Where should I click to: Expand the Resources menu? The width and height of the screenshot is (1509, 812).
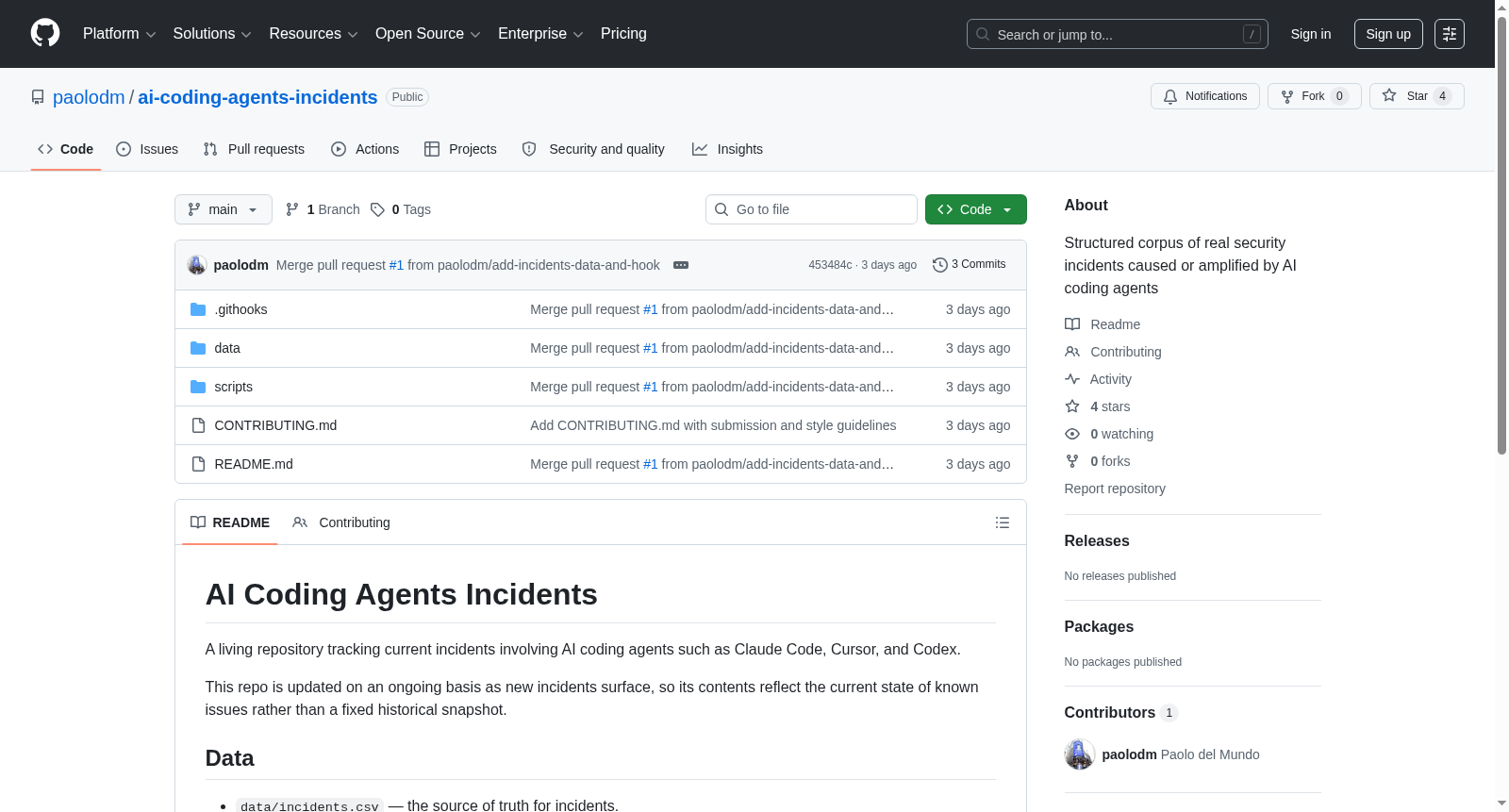click(313, 34)
